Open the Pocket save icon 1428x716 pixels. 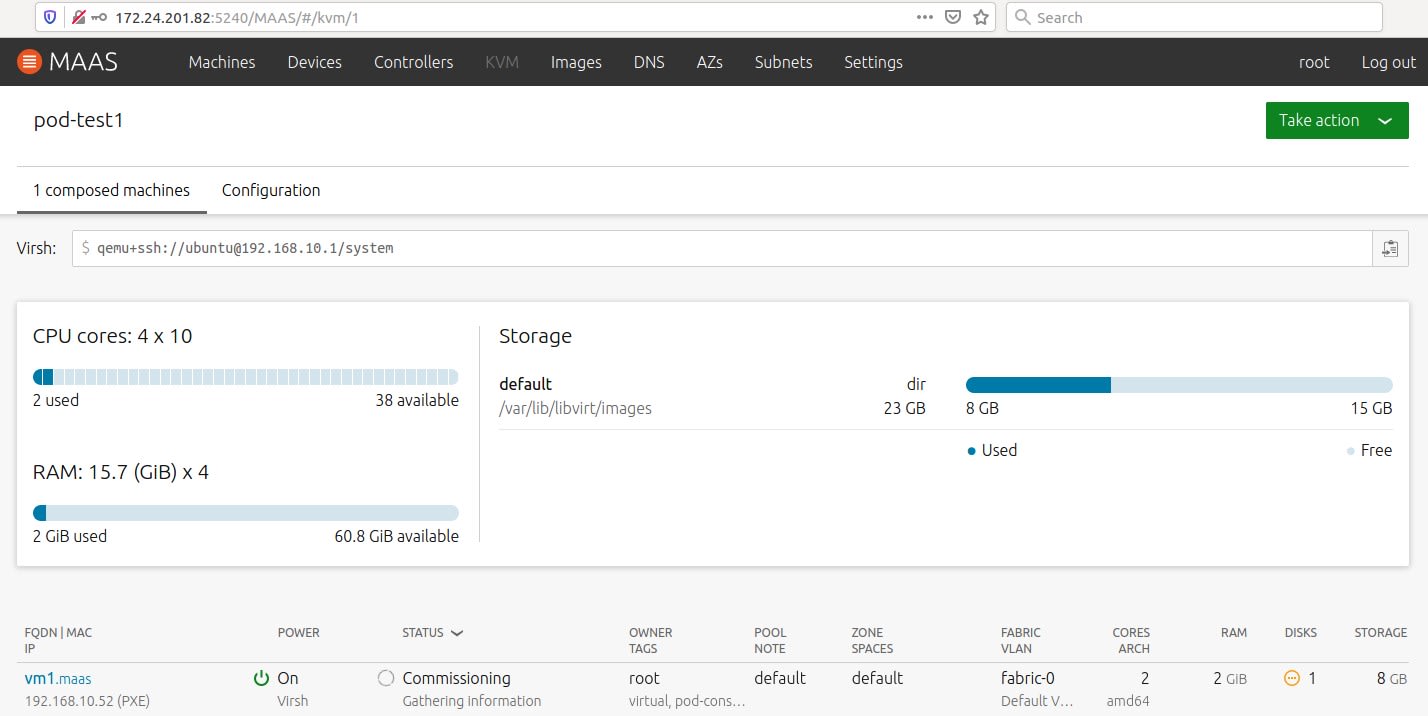(x=954, y=17)
